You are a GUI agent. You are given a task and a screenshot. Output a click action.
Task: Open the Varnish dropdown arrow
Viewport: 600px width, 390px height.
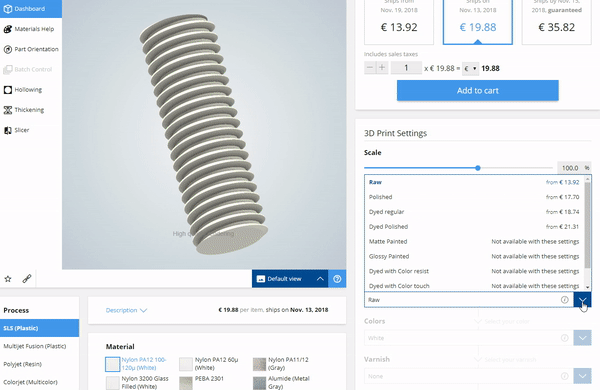582,376
